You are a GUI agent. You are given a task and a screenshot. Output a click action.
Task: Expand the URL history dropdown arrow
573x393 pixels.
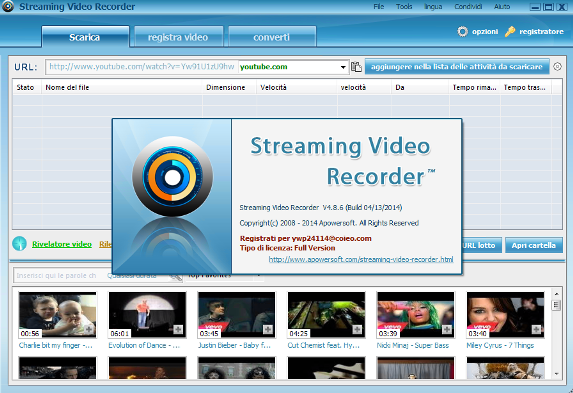click(x=343, y=67)
